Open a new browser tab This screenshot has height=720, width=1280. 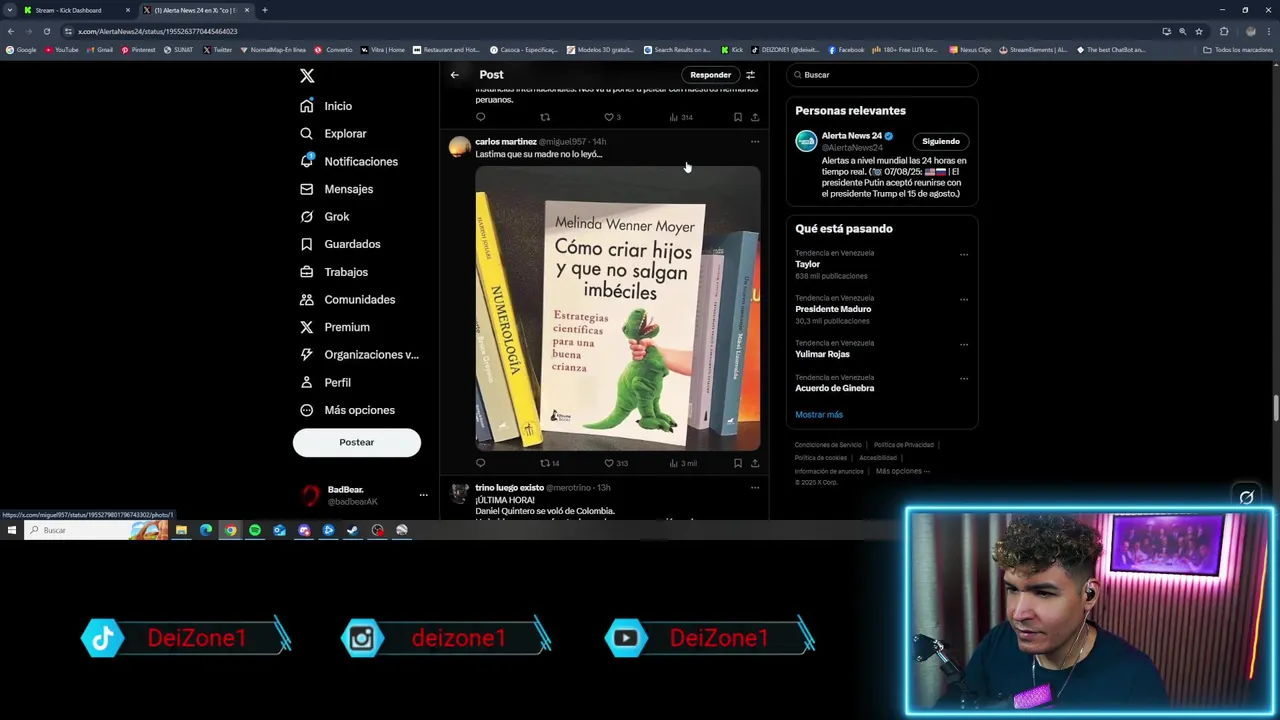(x=264, y=10)
